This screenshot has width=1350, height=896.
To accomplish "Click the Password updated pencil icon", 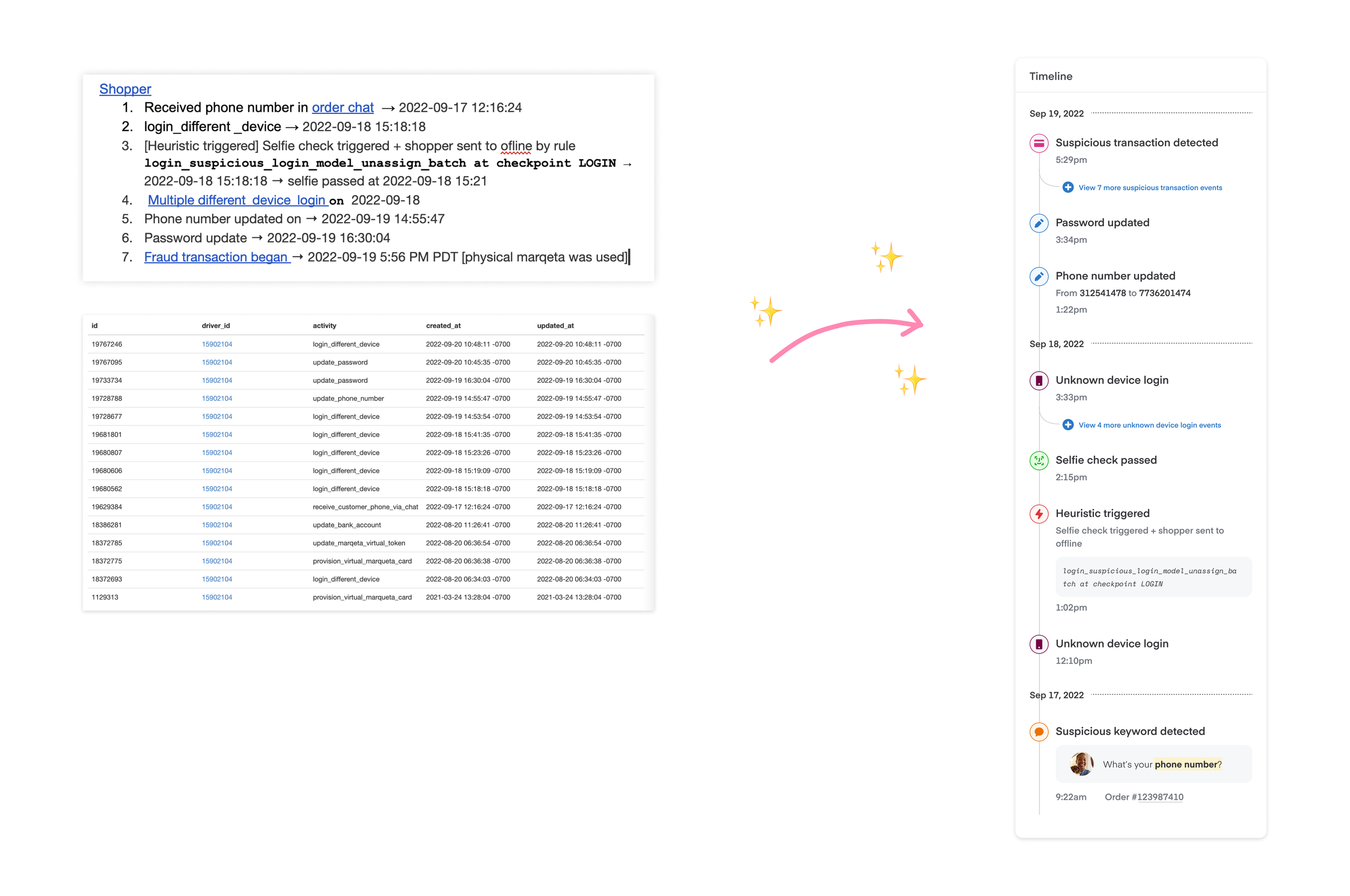I will [x=1038, y=223].
